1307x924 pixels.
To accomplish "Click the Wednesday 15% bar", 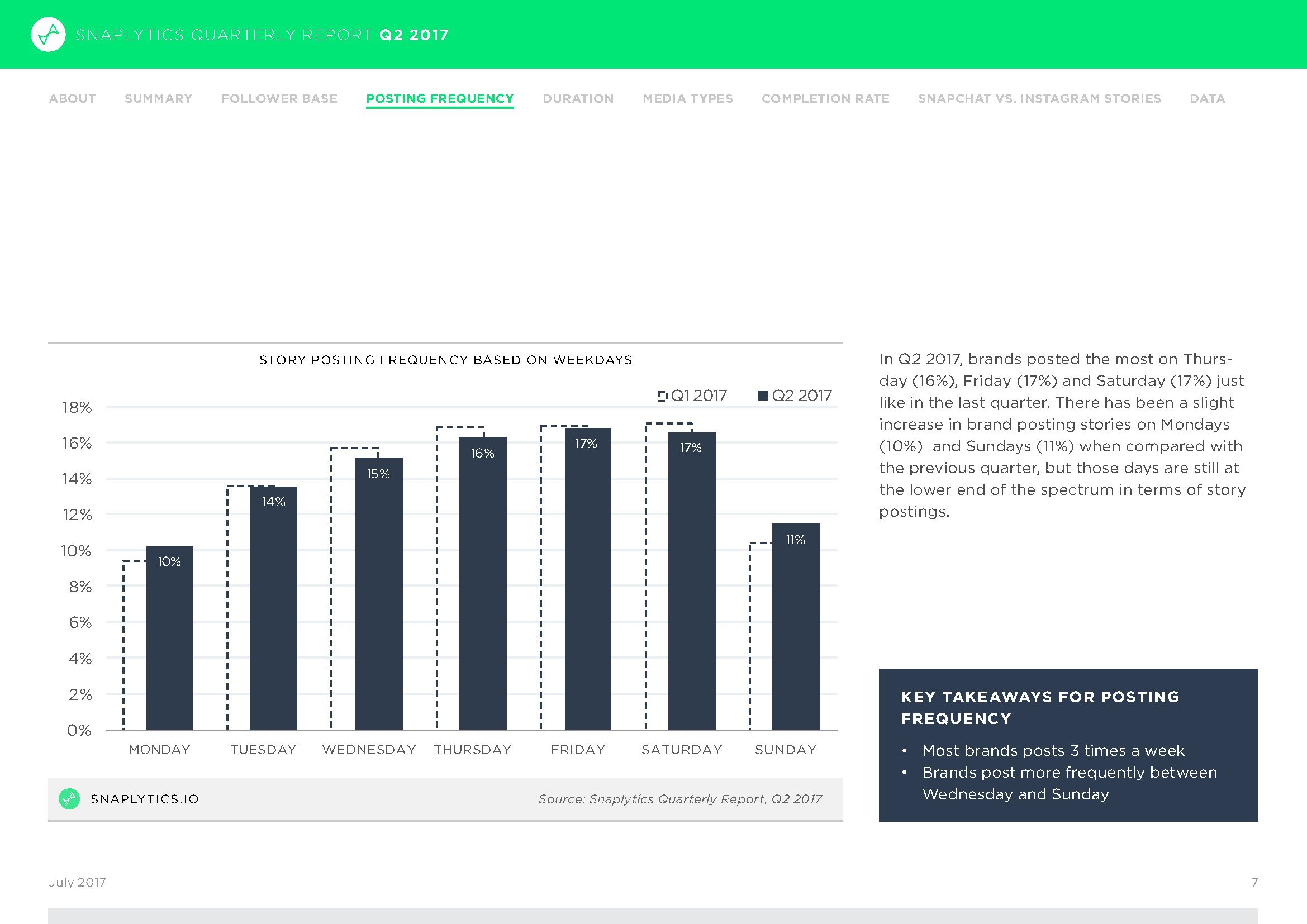I will (x=378, y=594).
